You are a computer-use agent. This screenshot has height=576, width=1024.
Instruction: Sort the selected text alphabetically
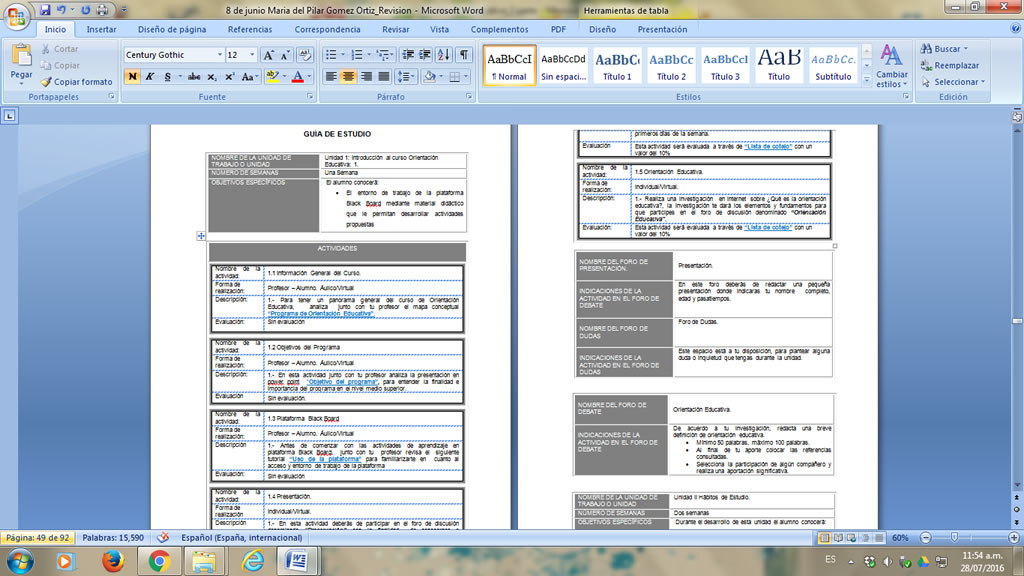pyautogui.click(x=444, y=56)
